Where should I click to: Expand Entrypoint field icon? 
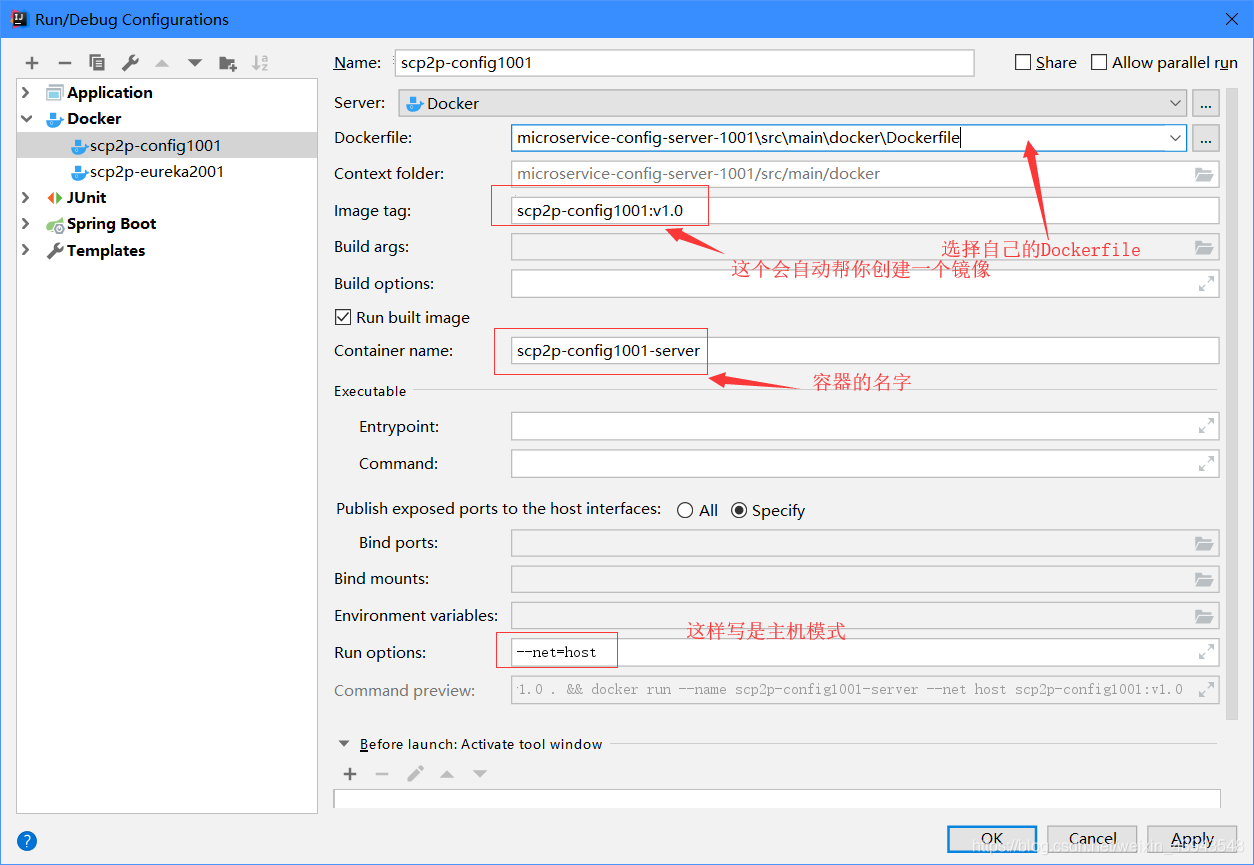[1206, 427]
